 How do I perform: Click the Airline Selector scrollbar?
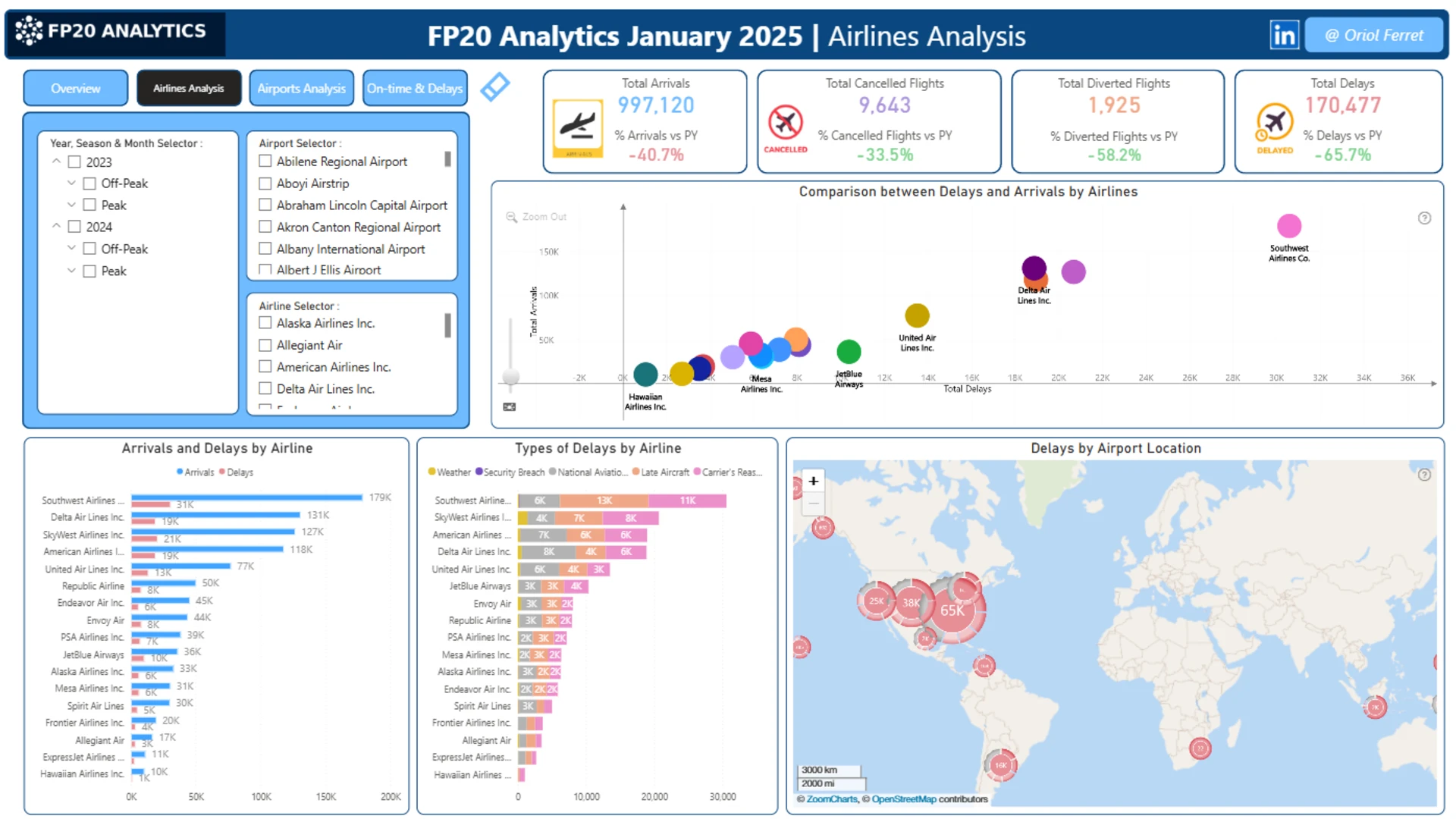click(447, 325)
